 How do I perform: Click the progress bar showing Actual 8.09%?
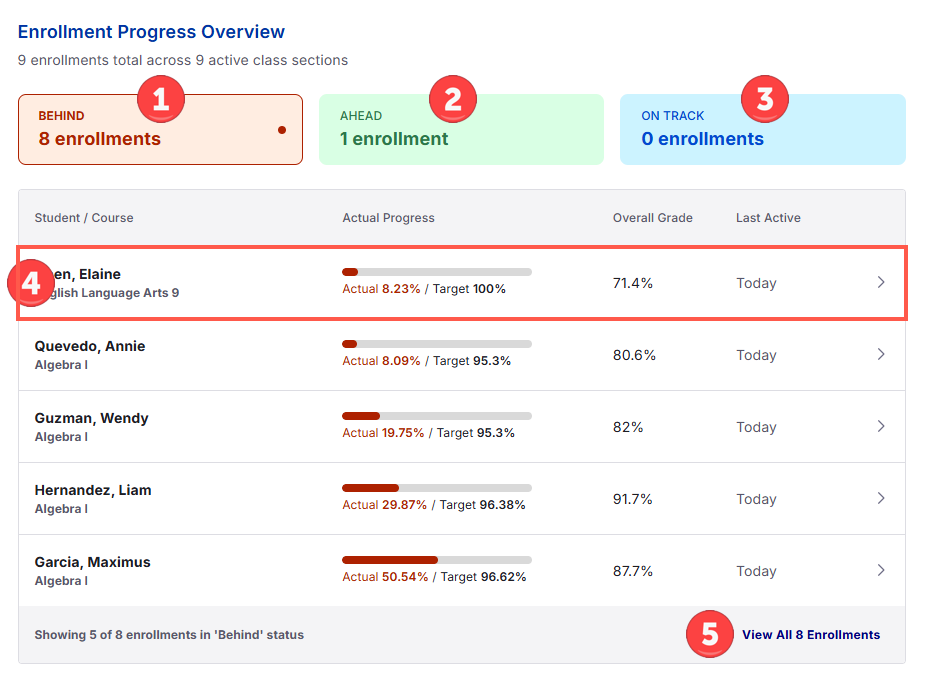click(437, 344)
